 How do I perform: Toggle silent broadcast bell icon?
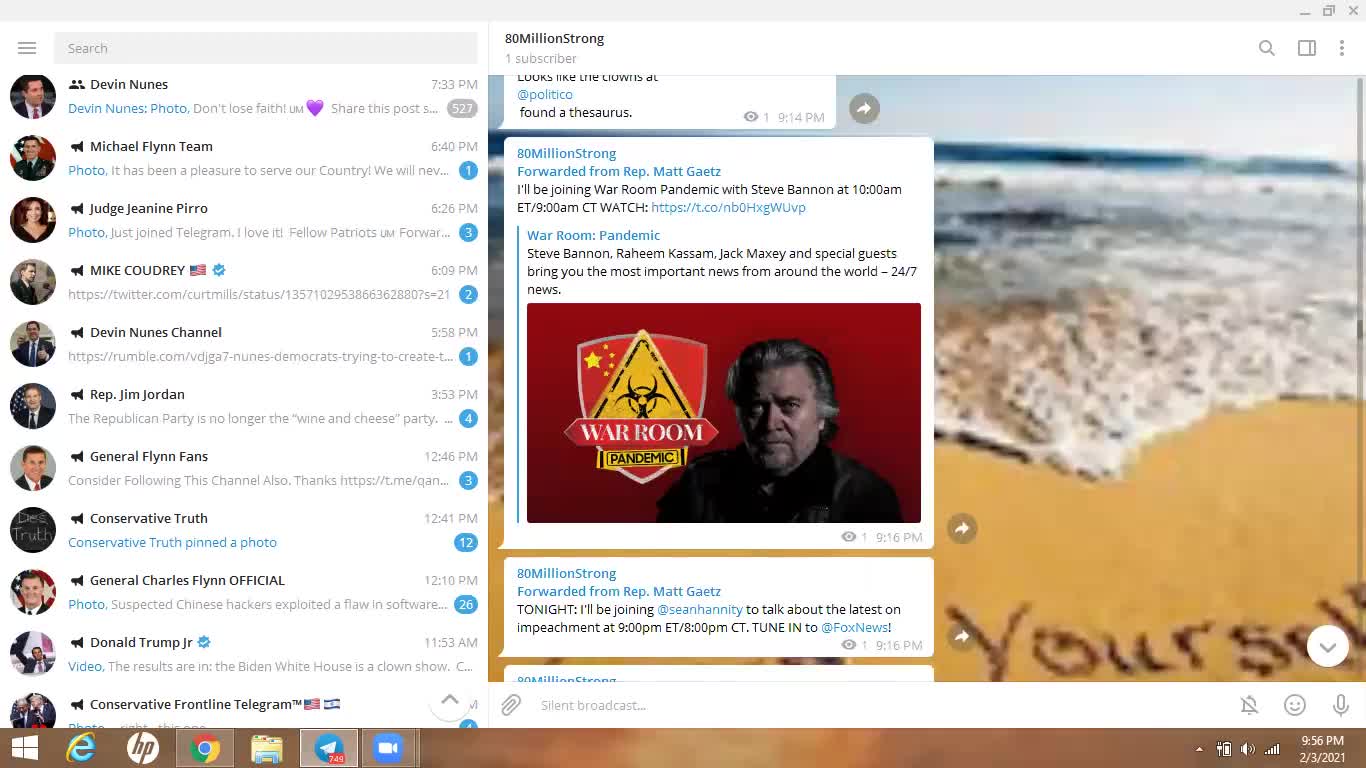point(1249,705)
